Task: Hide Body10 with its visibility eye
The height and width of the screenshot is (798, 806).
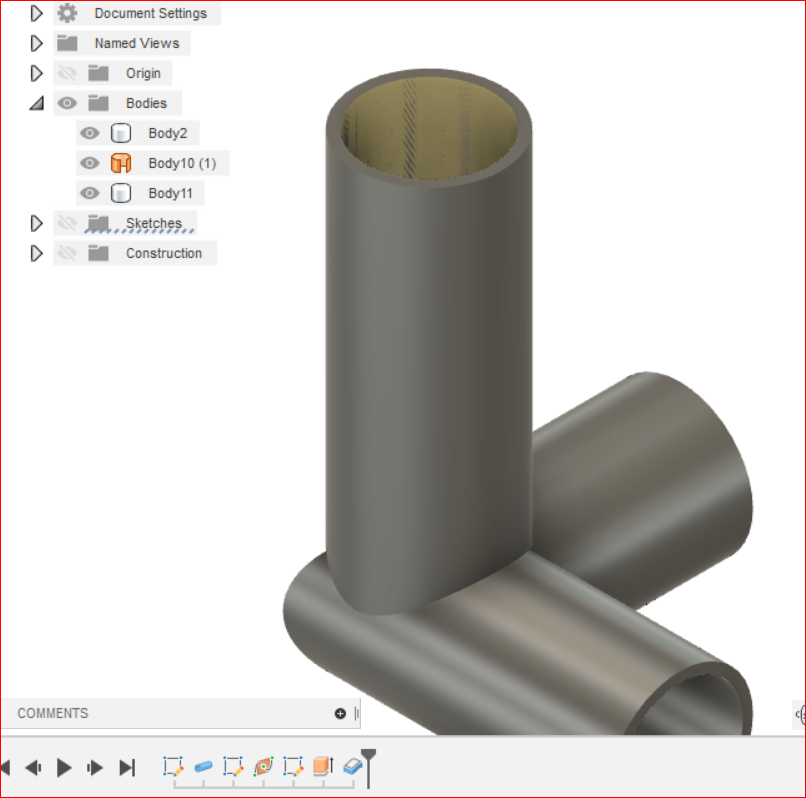Action: coord(89,162)
